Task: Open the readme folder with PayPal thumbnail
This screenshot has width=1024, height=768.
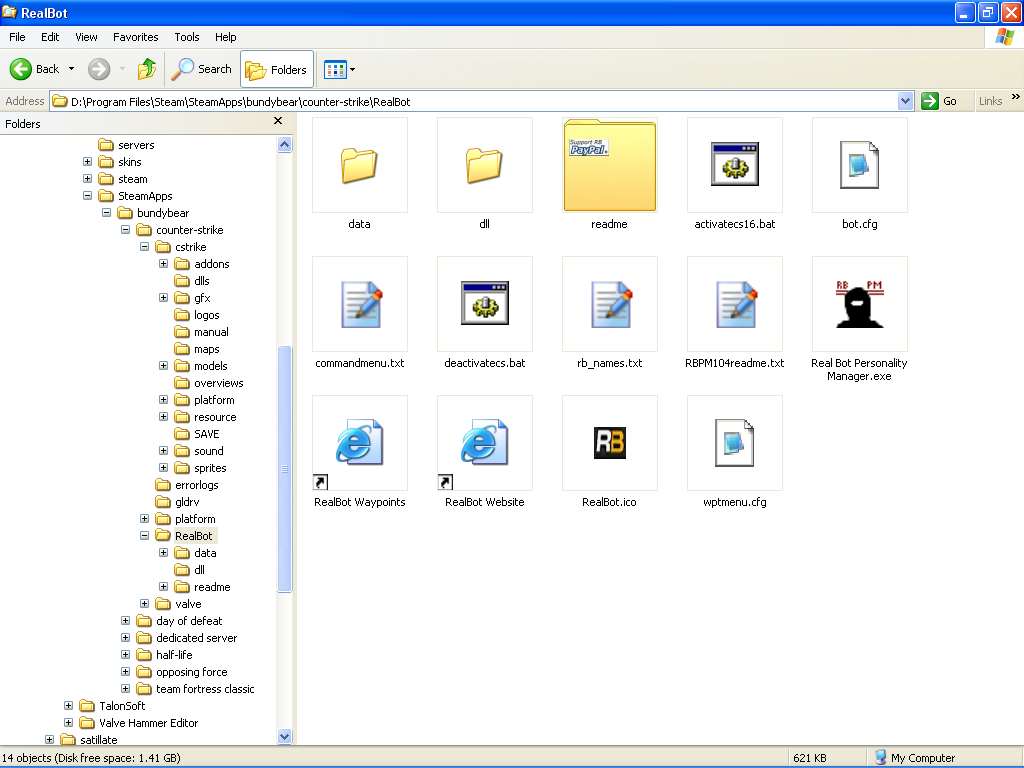Action: [x=609, y=165]
